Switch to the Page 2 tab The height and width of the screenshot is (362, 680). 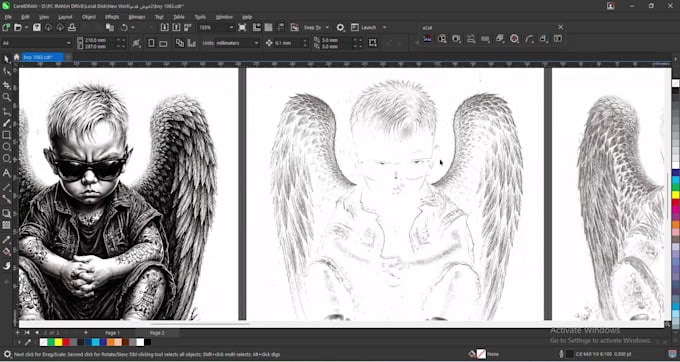157,333
